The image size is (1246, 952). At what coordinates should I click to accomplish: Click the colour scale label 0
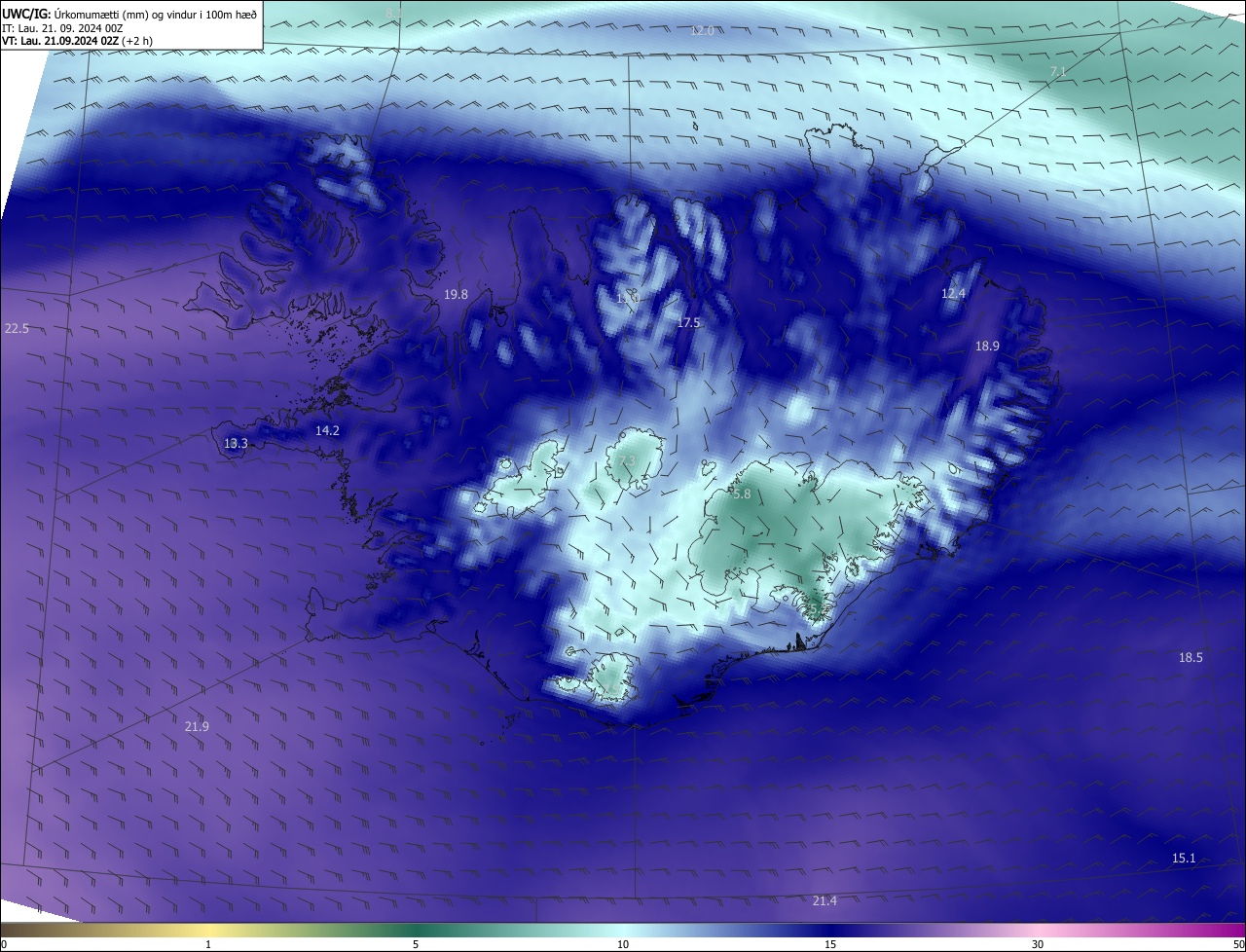click(x=4, y=944)
